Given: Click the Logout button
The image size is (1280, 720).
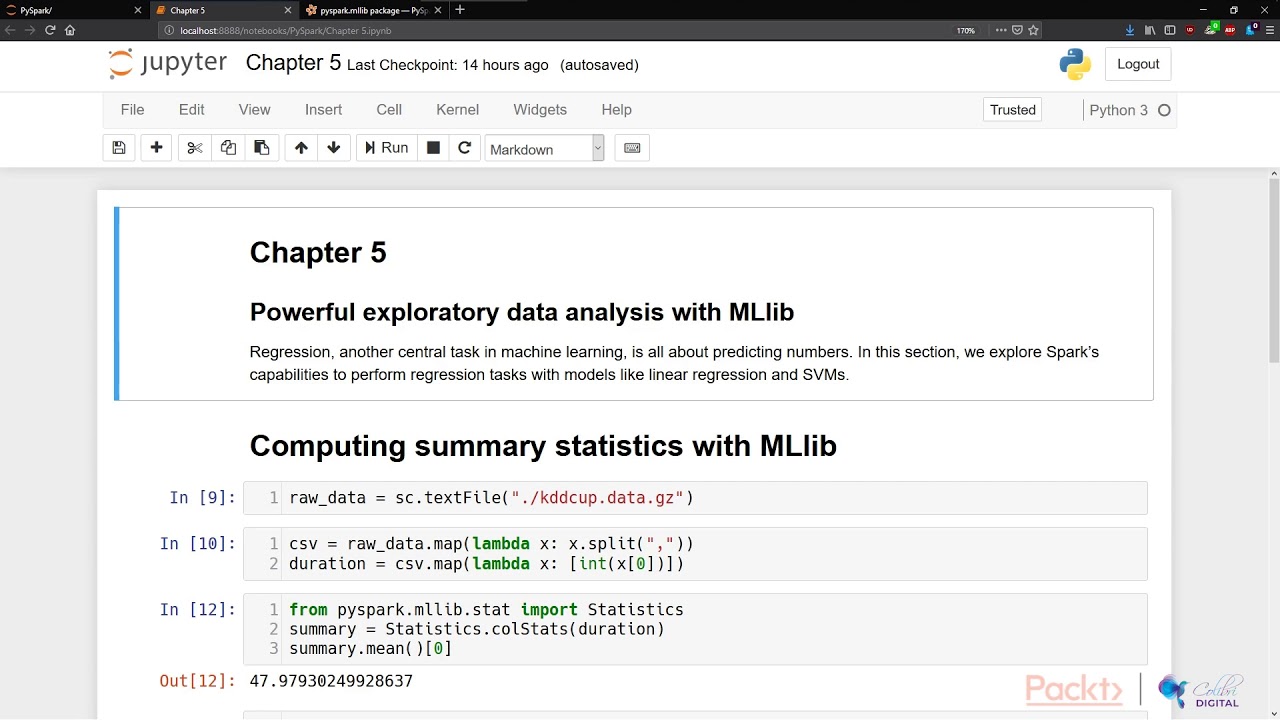Looking at the screenshot, I should pyautogui.click(x=1138, y=64).
